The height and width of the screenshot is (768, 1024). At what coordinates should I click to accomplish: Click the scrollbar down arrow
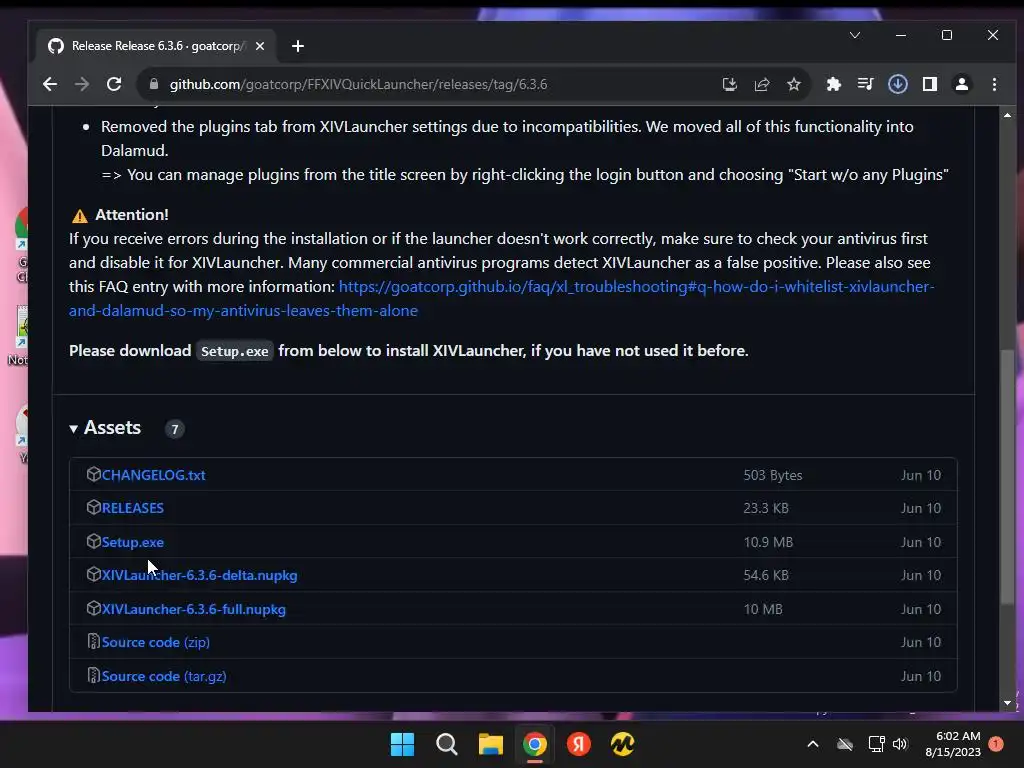pyautogui.click(x=1008, y=703)
